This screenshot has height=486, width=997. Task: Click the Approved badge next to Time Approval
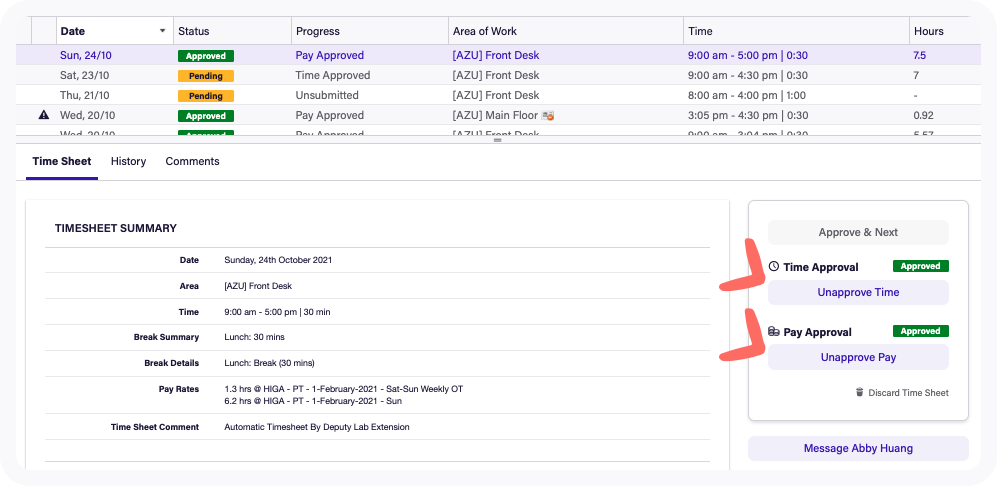pyautogui.click(x=921, y=266)
